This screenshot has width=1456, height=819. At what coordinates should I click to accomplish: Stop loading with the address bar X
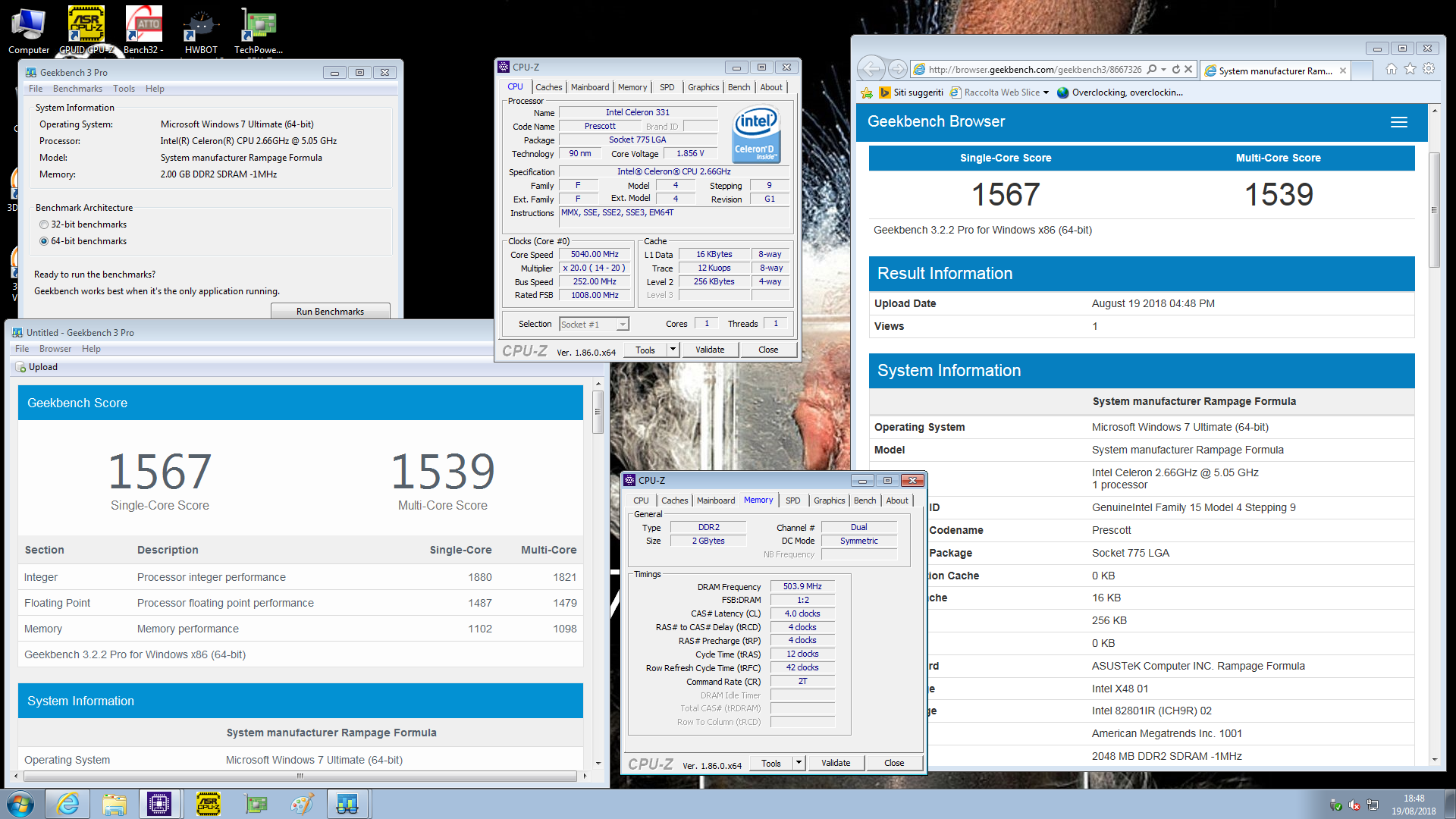point(1188,69)
